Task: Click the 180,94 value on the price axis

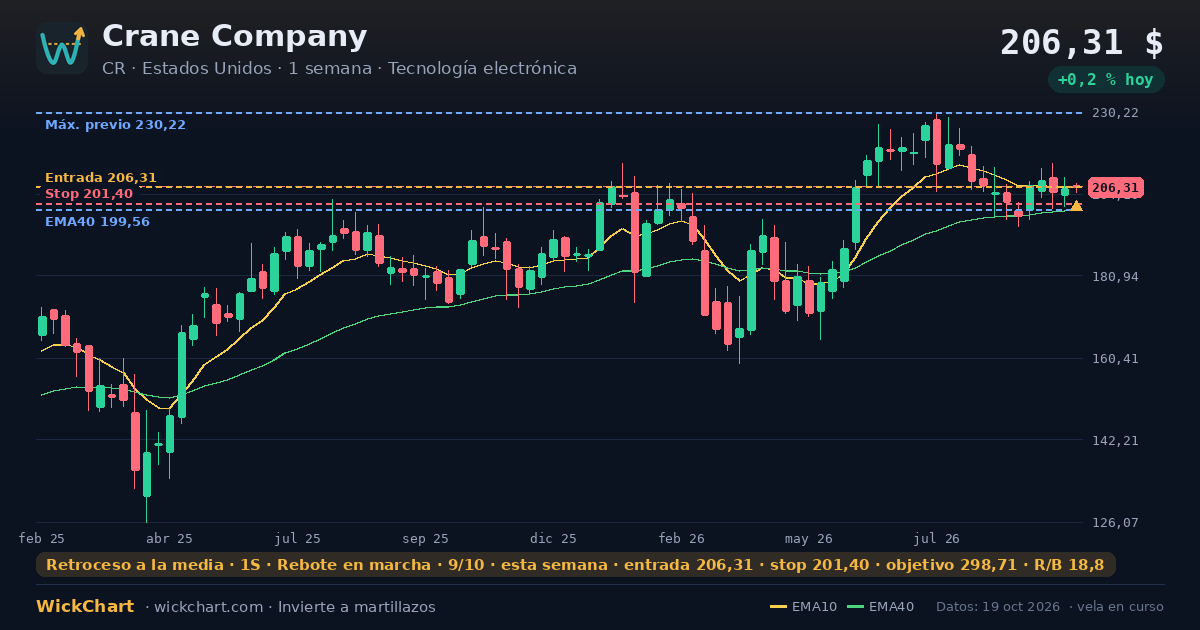Action: pos(1114,276)
